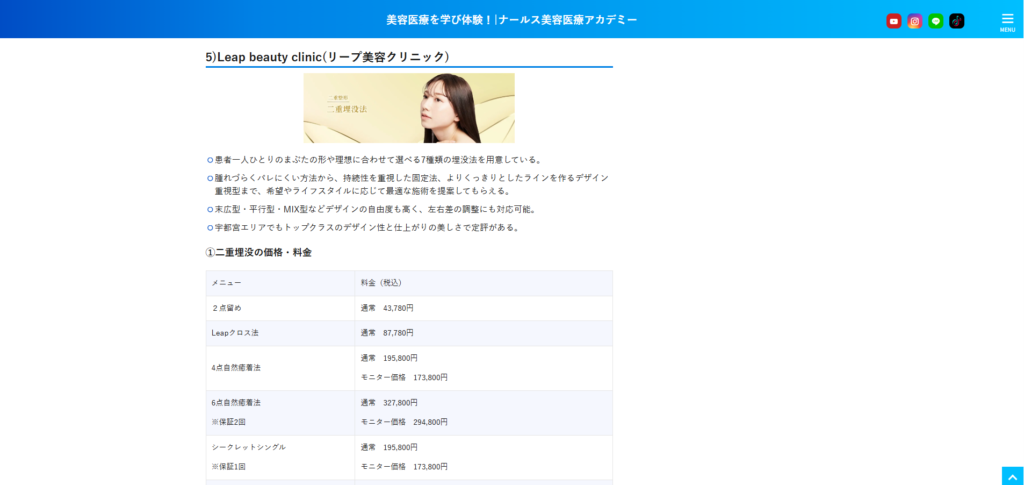Open the LINE icon in header
This screenshot has width=1024, height=485.
coord(936,21)
